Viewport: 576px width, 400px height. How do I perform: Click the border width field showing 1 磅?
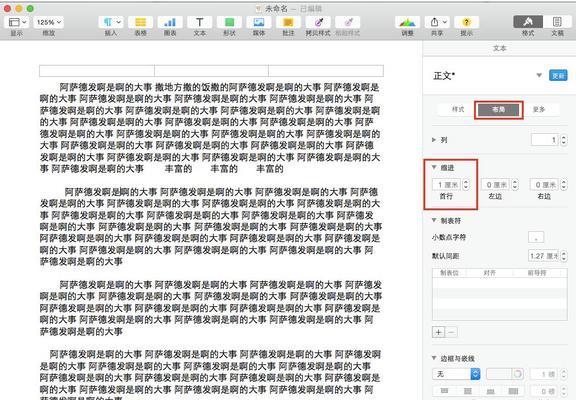point(544,374)
